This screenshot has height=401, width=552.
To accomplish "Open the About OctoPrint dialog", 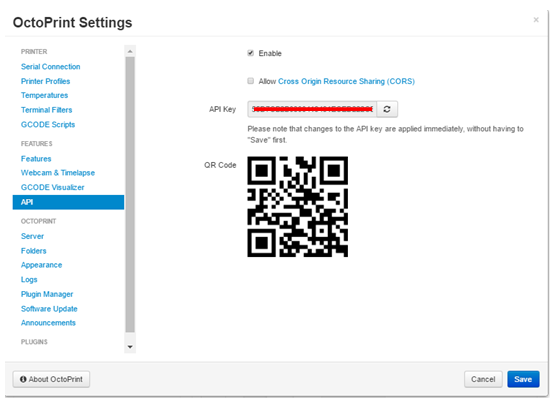I will pos(51,379).
